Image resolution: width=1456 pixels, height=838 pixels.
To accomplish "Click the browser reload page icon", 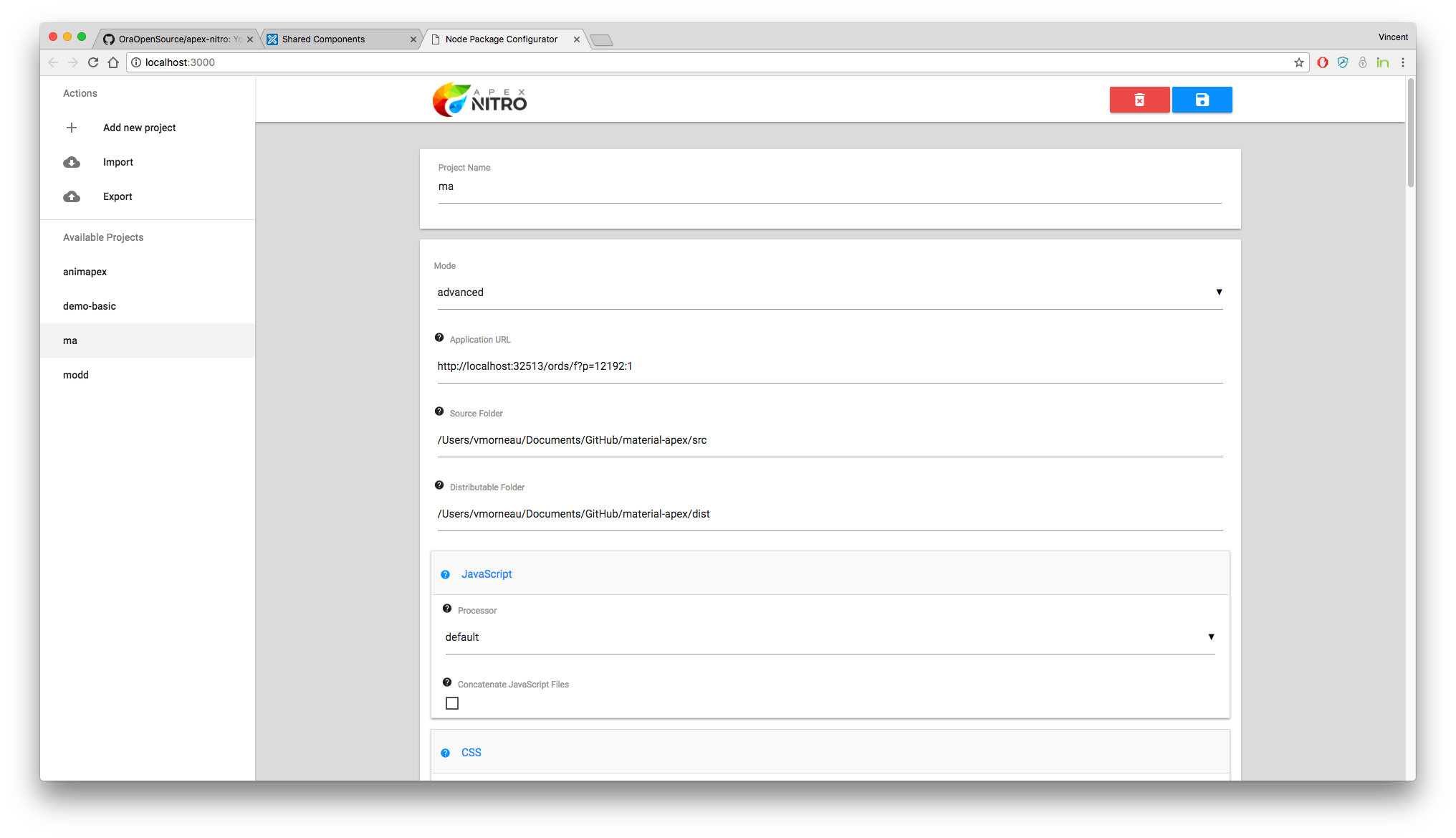I will pyautogui.click(x=93, y=62).
